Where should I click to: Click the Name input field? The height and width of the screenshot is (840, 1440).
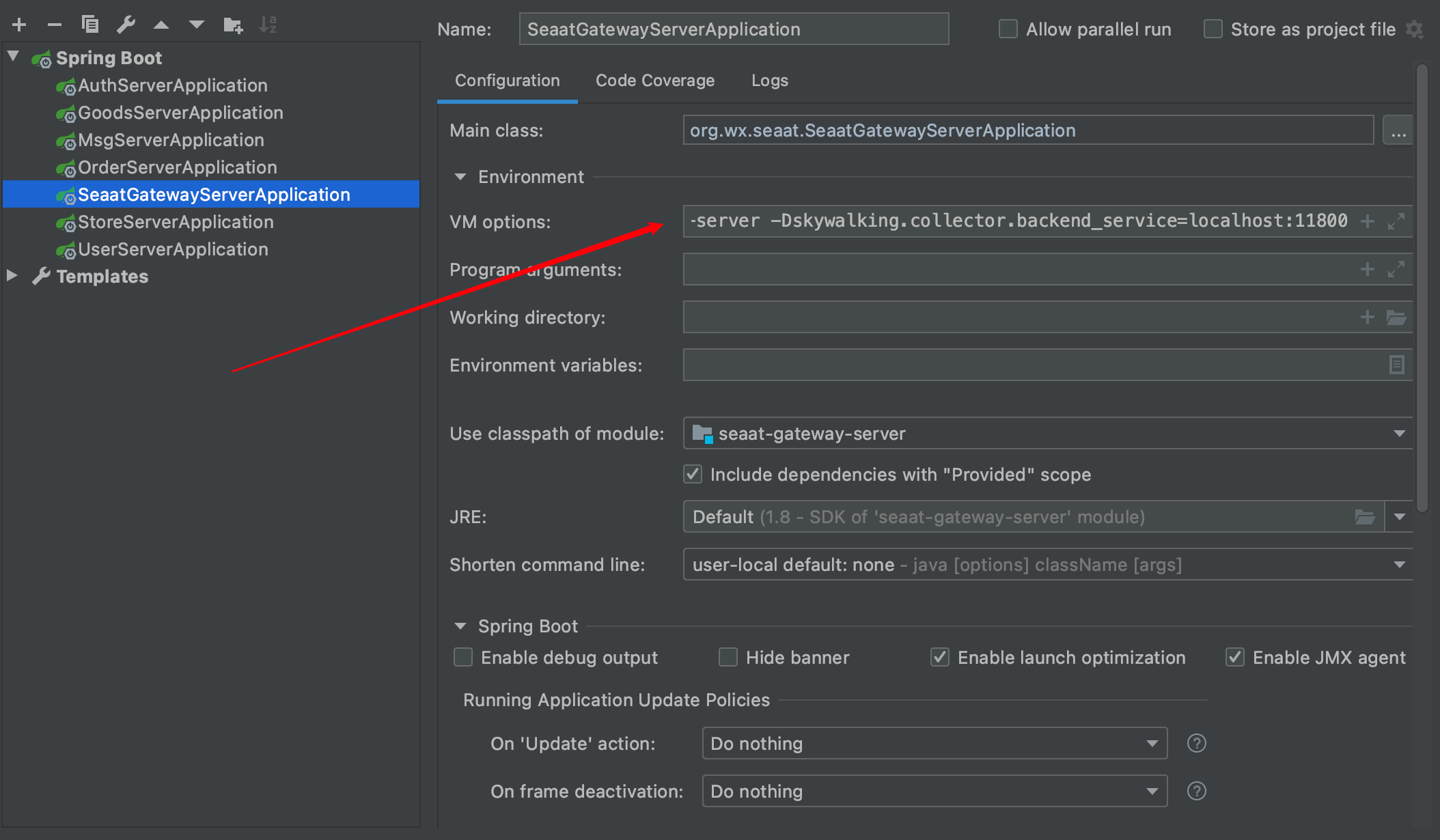click(734, 29)
